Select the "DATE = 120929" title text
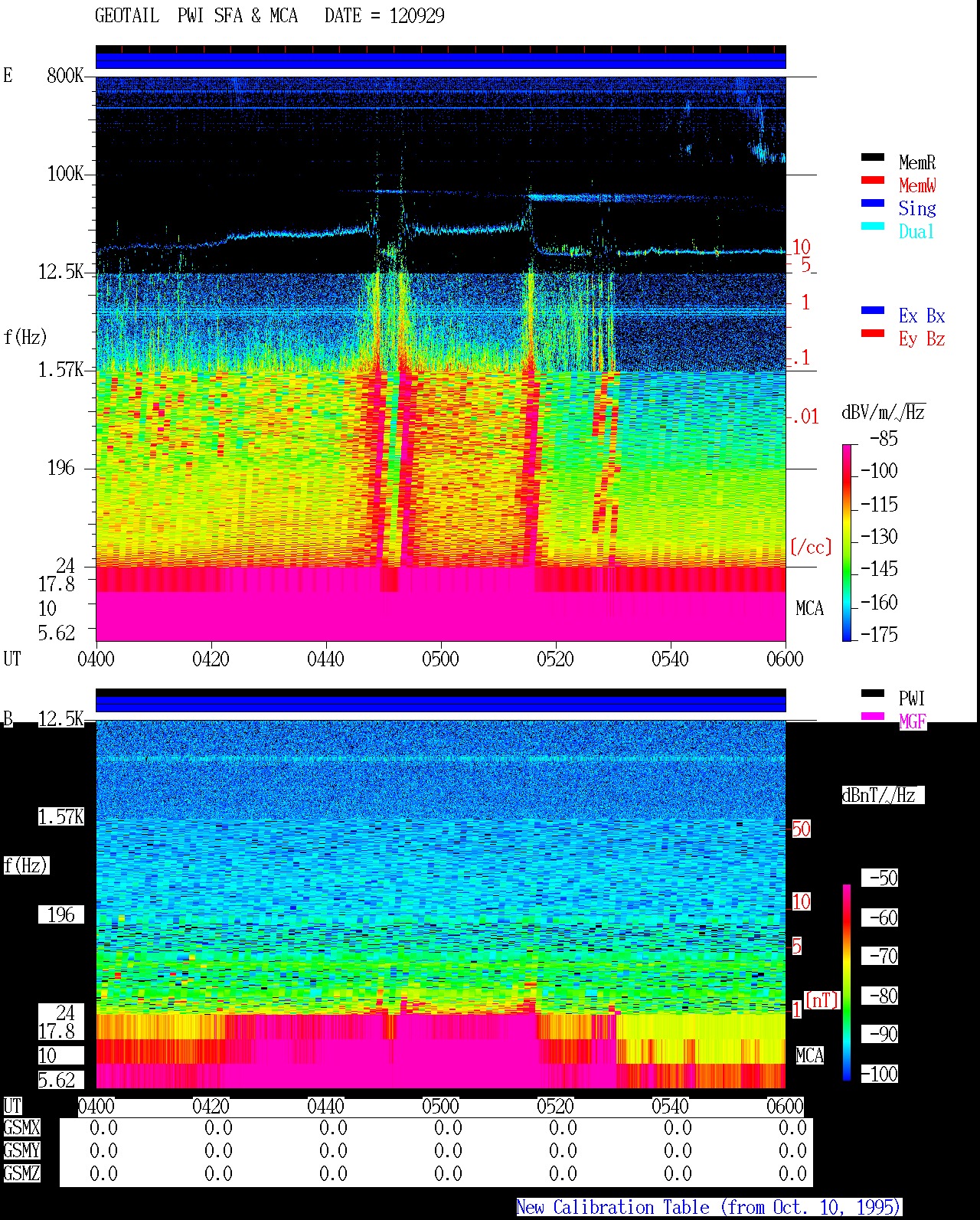This screenshot has height=1220, width=980. point(384,16)
